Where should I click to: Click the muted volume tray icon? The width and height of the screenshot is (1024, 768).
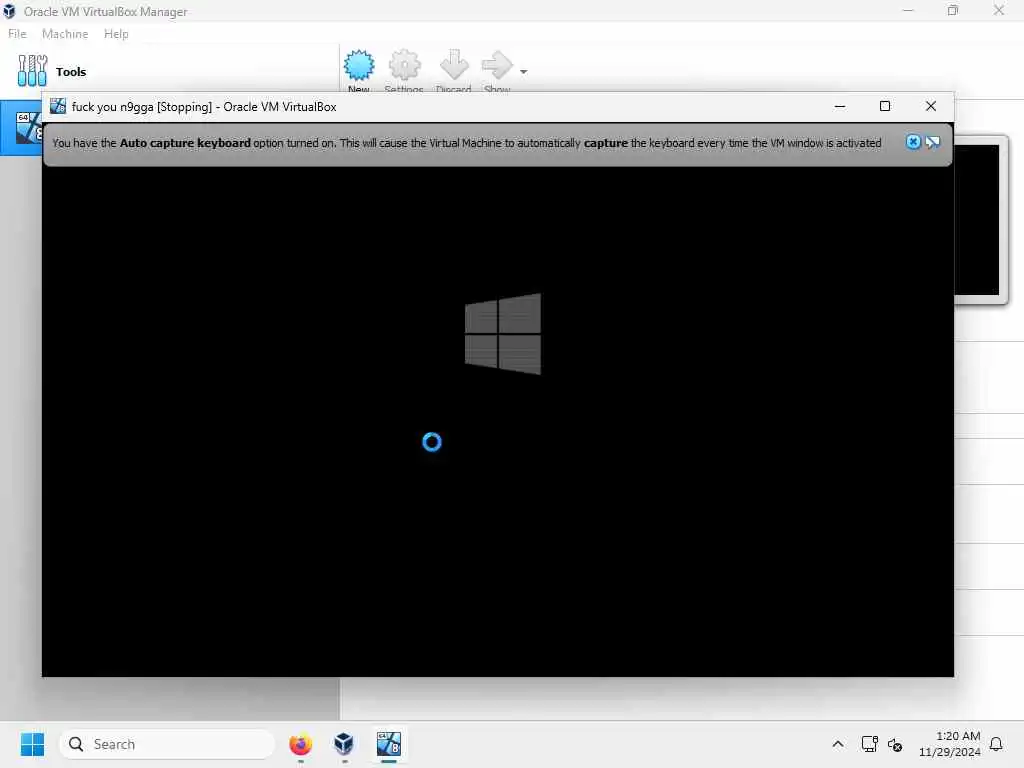tap(895, 744)
